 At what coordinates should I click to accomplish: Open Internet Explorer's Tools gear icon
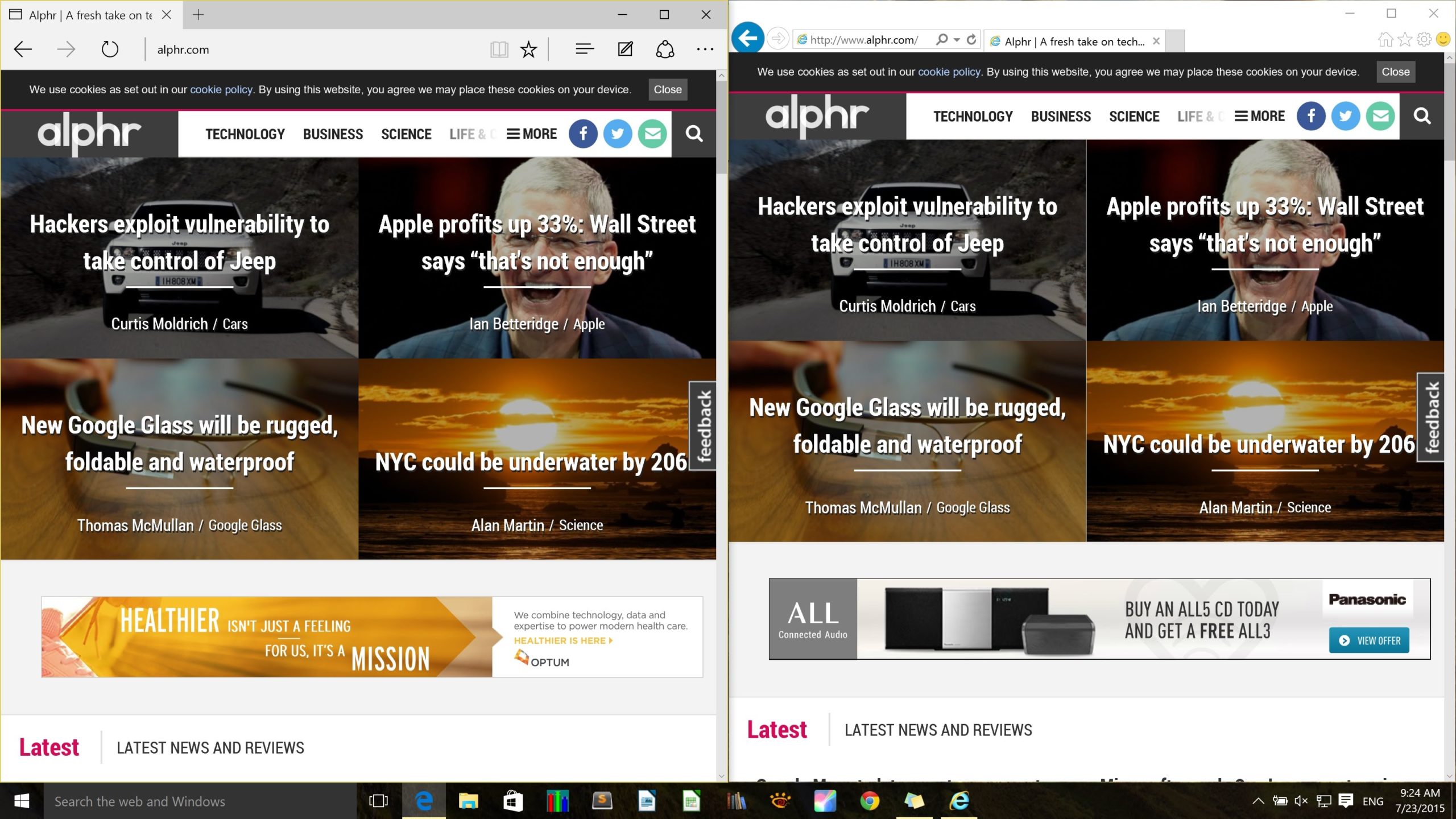coord(1425,39)
